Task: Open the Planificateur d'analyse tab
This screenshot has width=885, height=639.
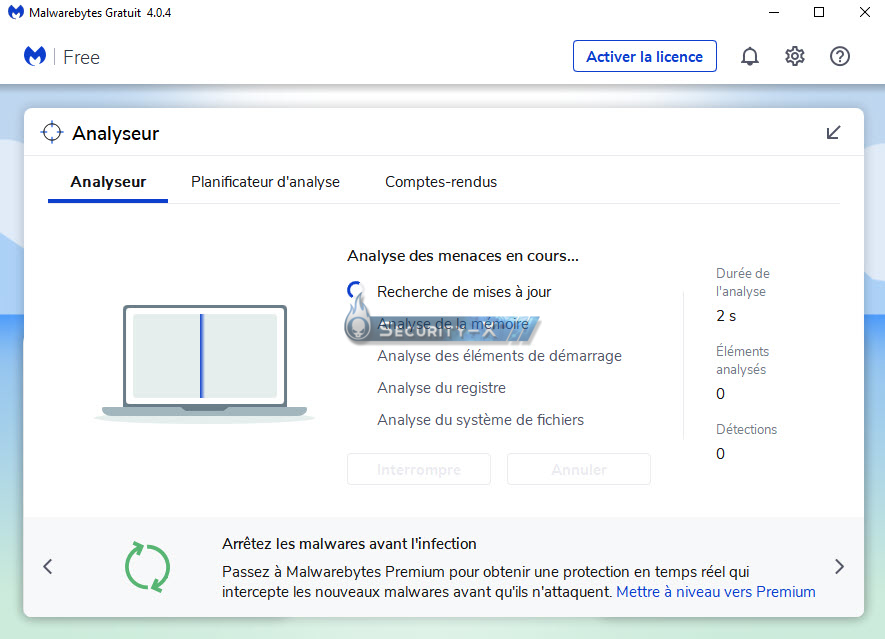Action: point(265,182)
